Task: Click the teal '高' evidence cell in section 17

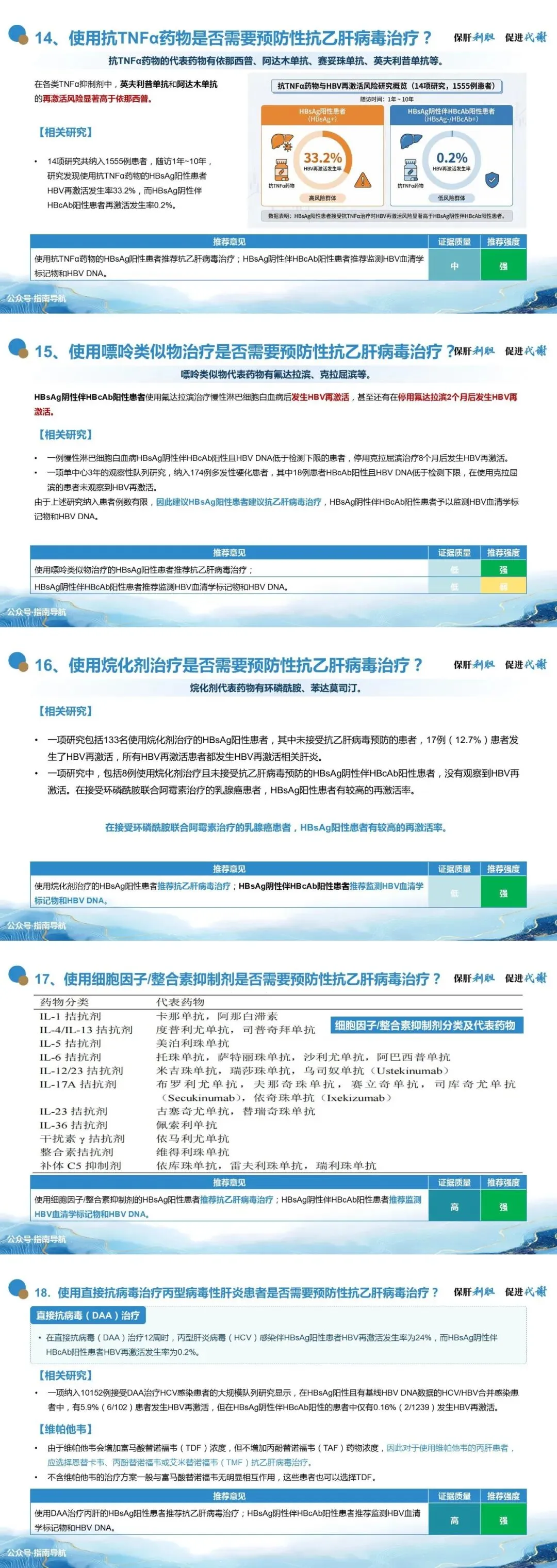Action: pyautogui.click(x=454, y=1206)
